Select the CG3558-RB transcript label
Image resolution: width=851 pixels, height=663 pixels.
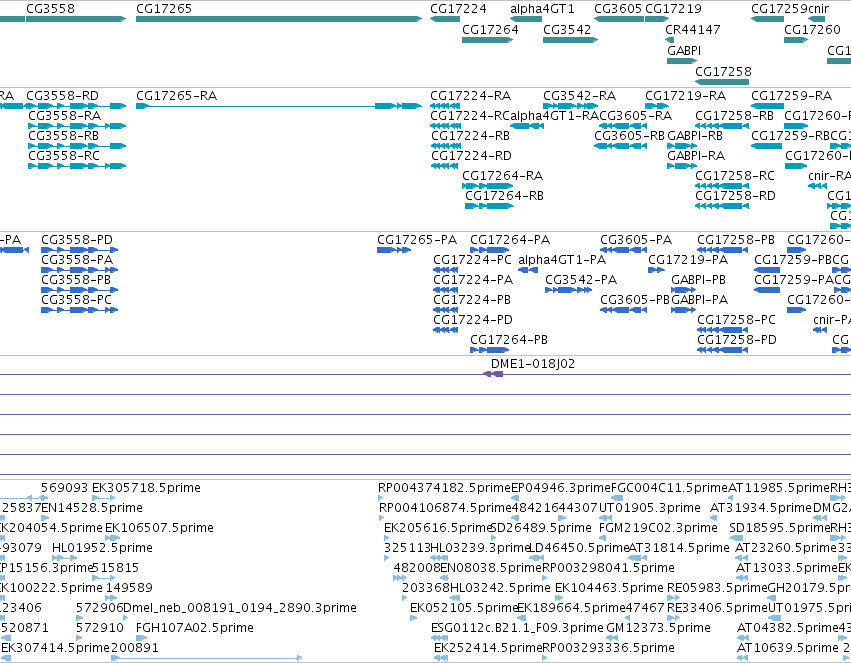(x=63, y=136)
